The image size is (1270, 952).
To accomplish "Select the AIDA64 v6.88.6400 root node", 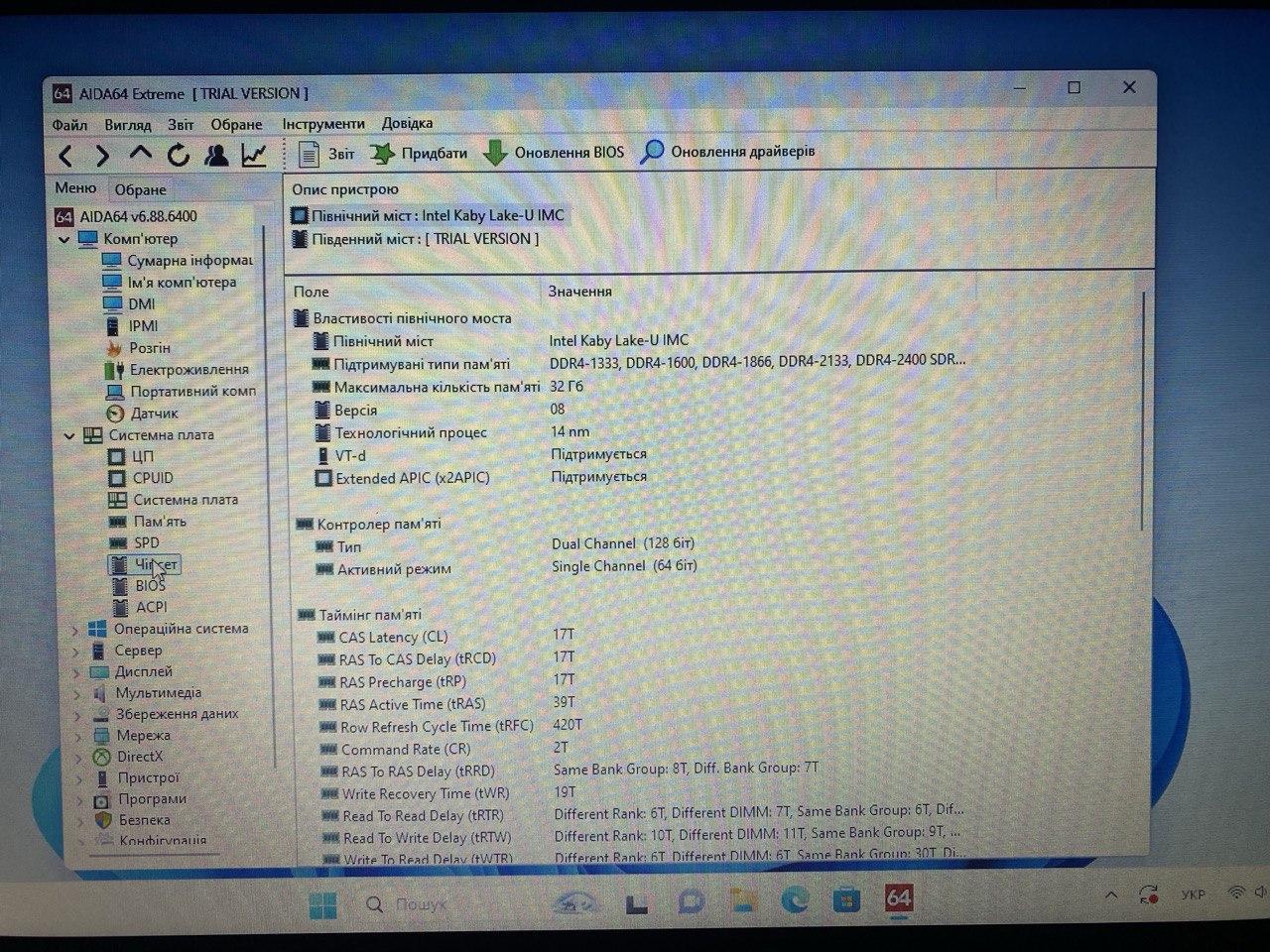I will [126, 216].
